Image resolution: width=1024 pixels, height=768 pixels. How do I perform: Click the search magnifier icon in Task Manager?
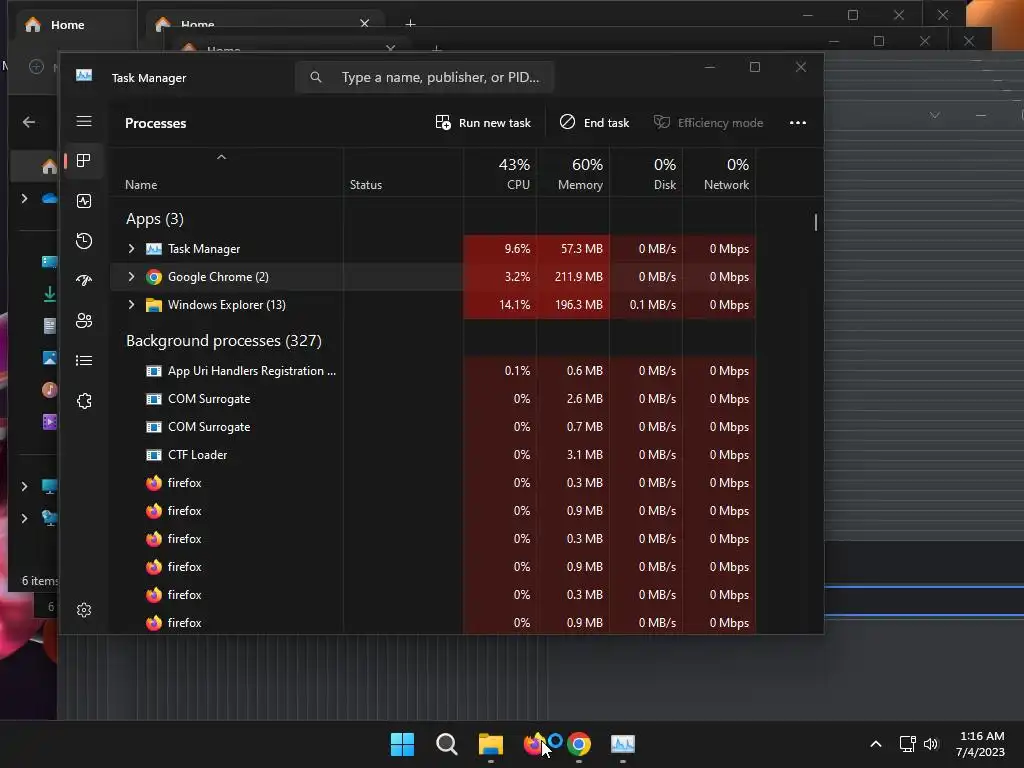pyautogui.click(x=316, y=78)
